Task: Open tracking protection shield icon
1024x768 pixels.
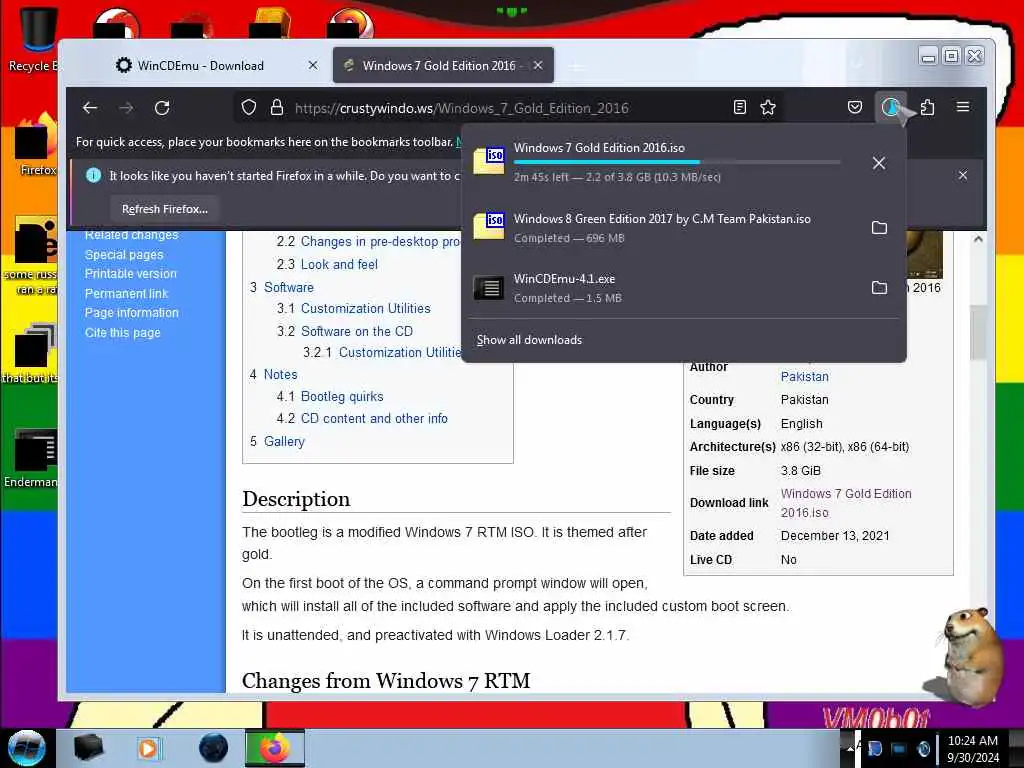Action: click(x=249, y=108)
